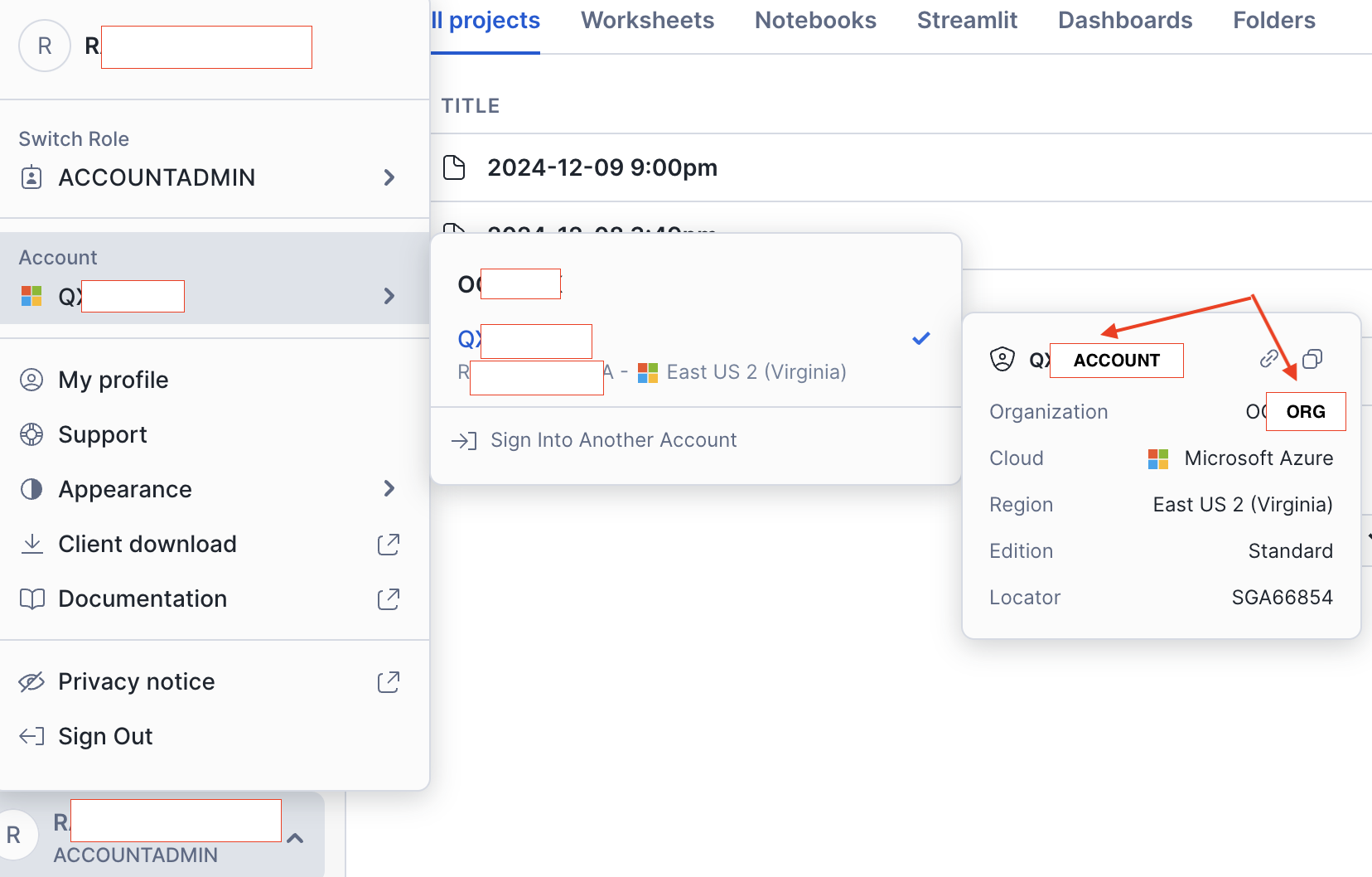Click the user avatar circle at top

tap(45, 46)
